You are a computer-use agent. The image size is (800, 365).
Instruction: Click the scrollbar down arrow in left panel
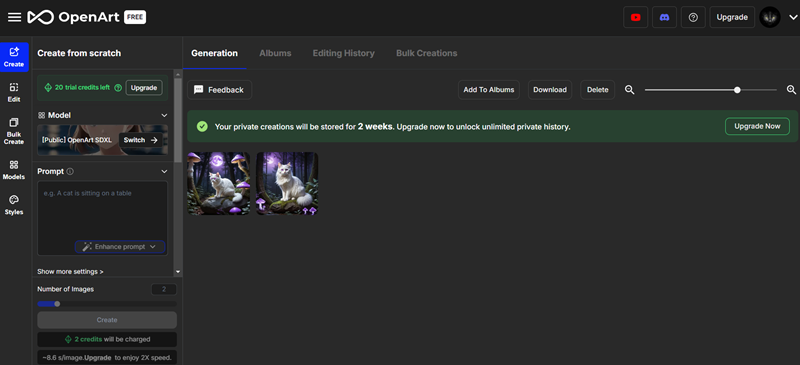[178, 272]
